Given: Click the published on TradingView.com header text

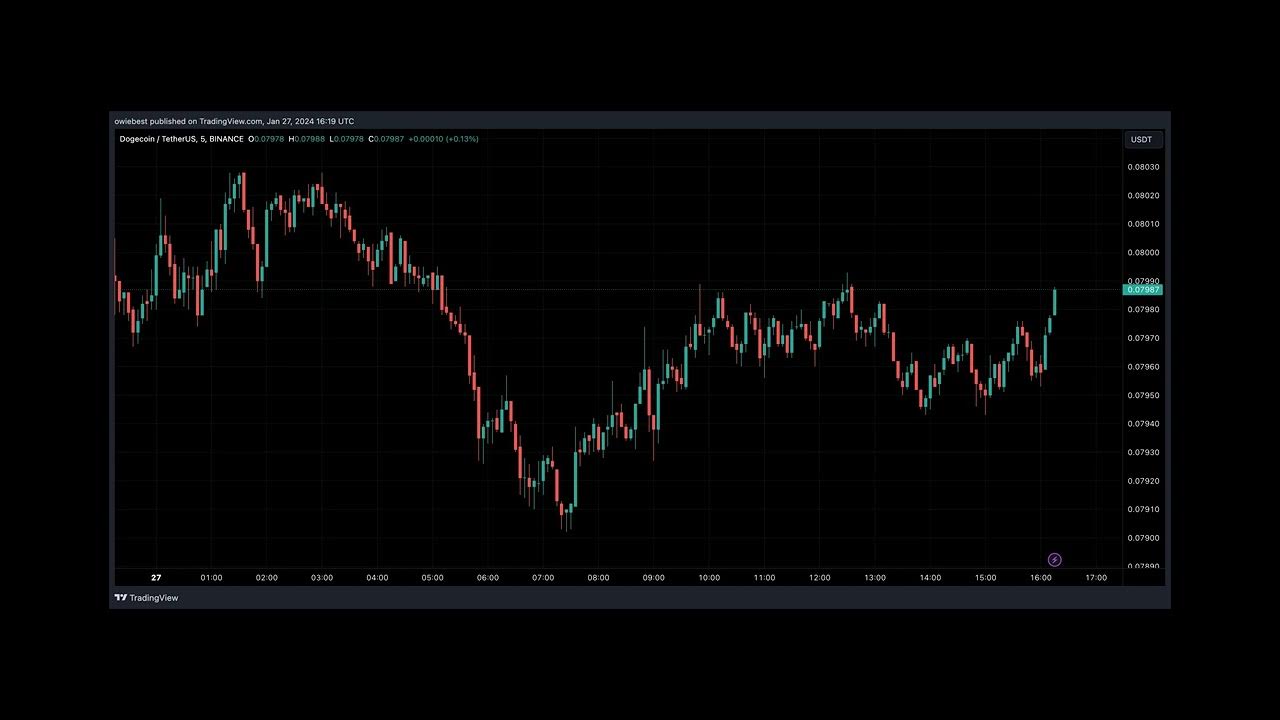Looking at the screenshot, I should tap(234, 121).
